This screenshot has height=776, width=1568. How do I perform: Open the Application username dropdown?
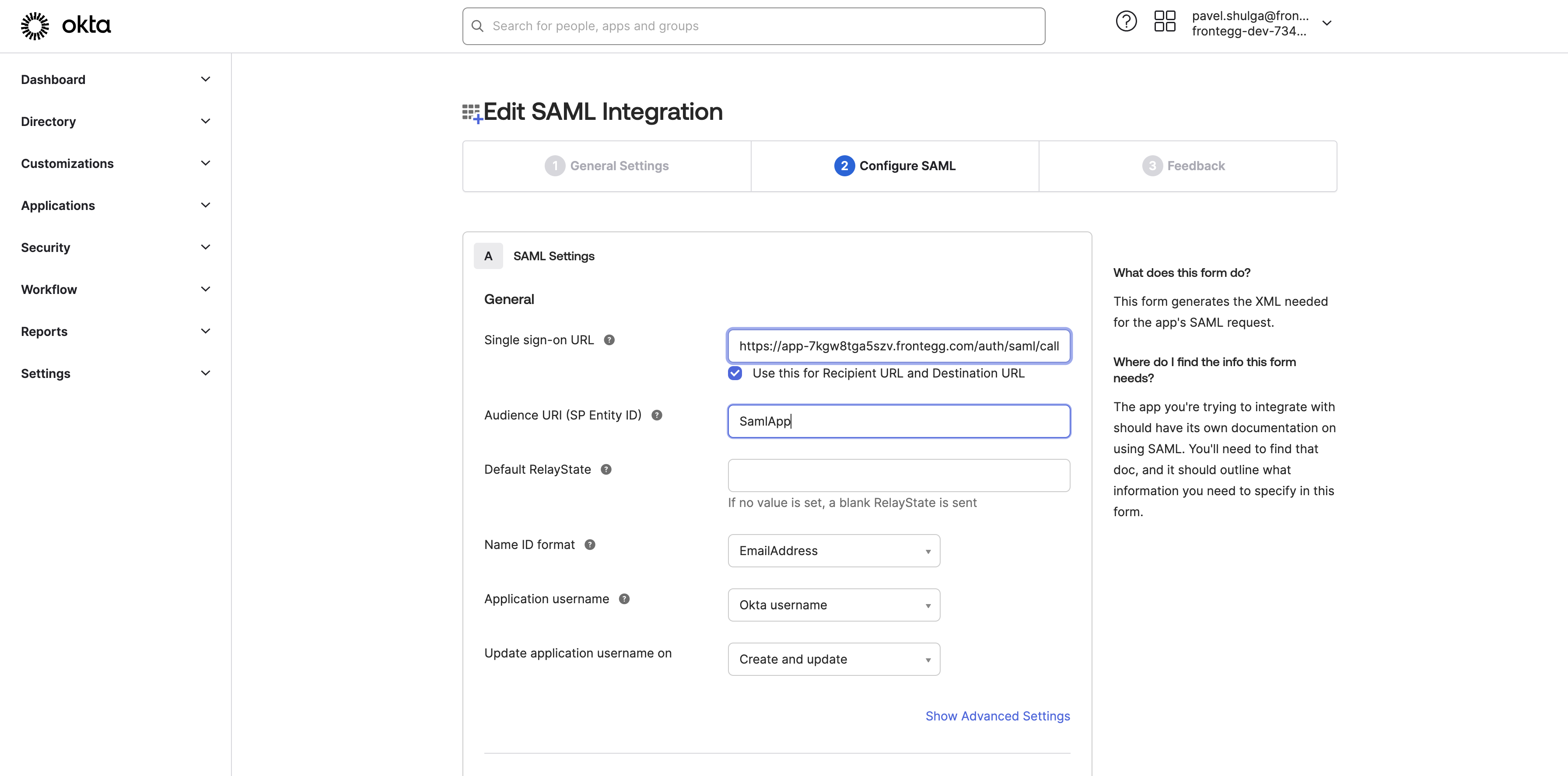point(833,605)
